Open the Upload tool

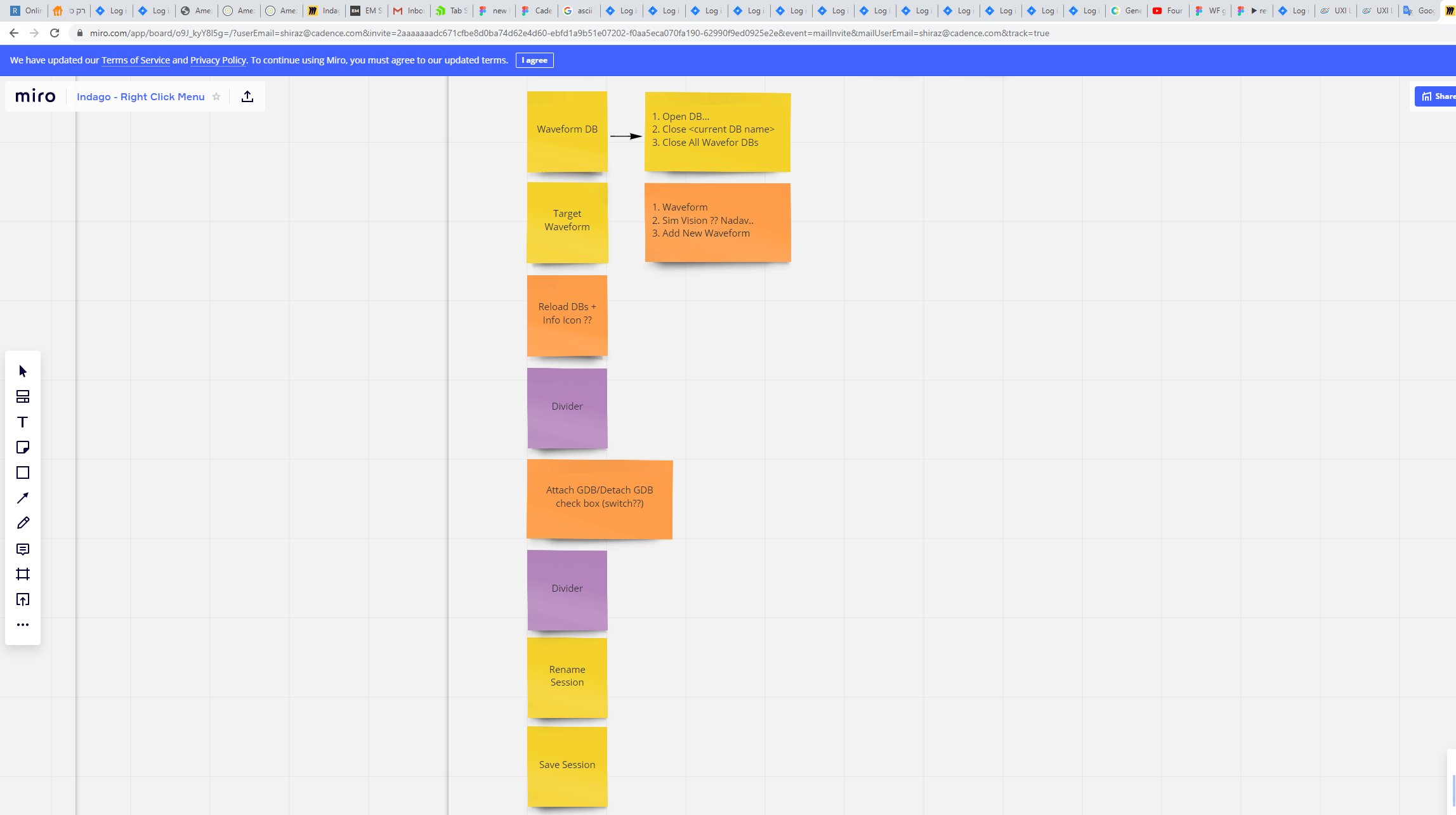[23, 599]
